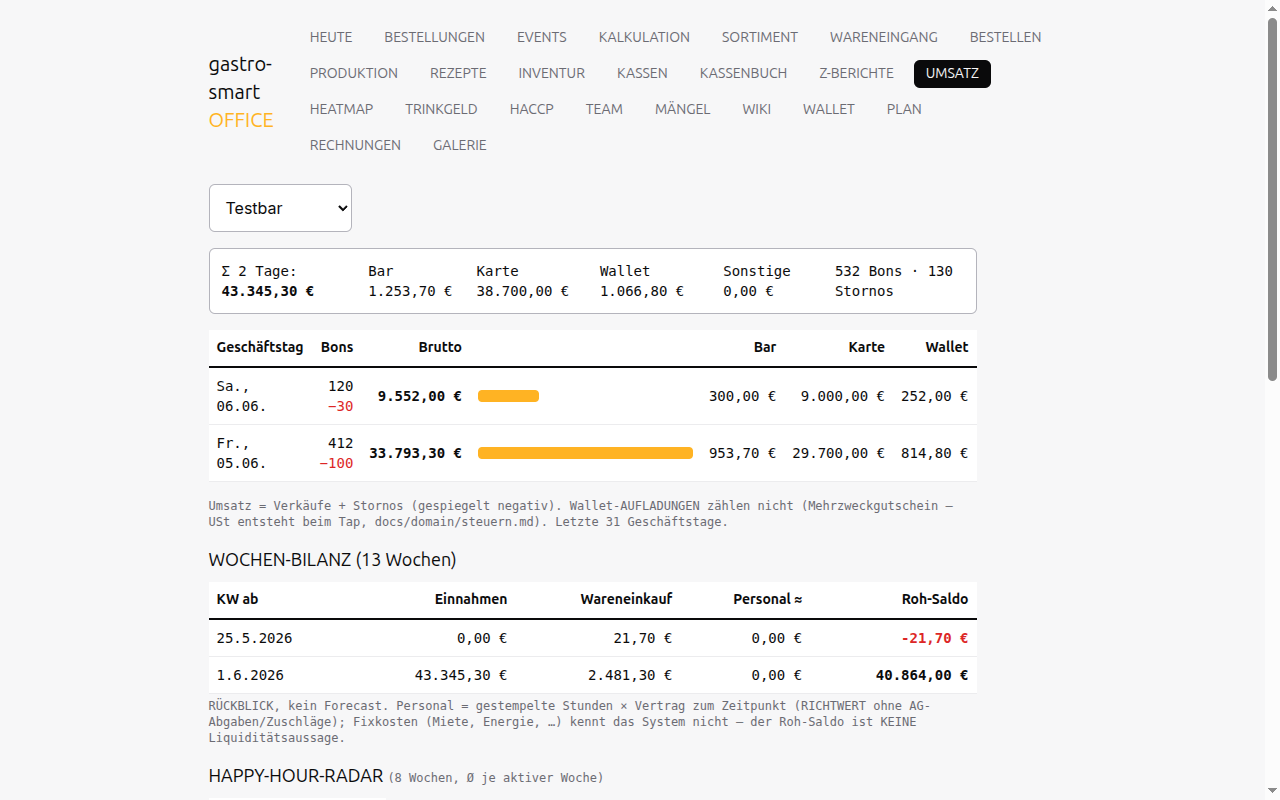The width and height of the screenshot is (1280, 800).
Task: Open TEAM page
Action: tap(604, 109)
